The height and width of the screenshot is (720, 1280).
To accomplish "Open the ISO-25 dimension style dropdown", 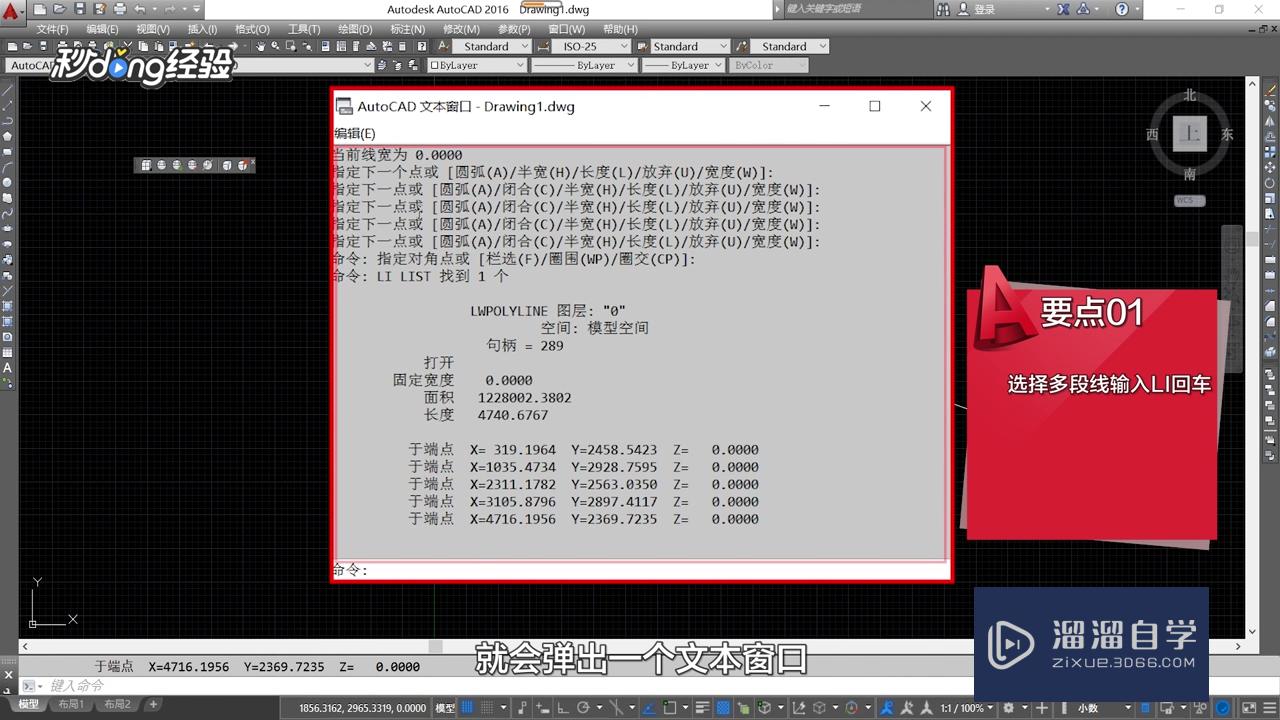I will pyautogui.click(x=590, y=46).
